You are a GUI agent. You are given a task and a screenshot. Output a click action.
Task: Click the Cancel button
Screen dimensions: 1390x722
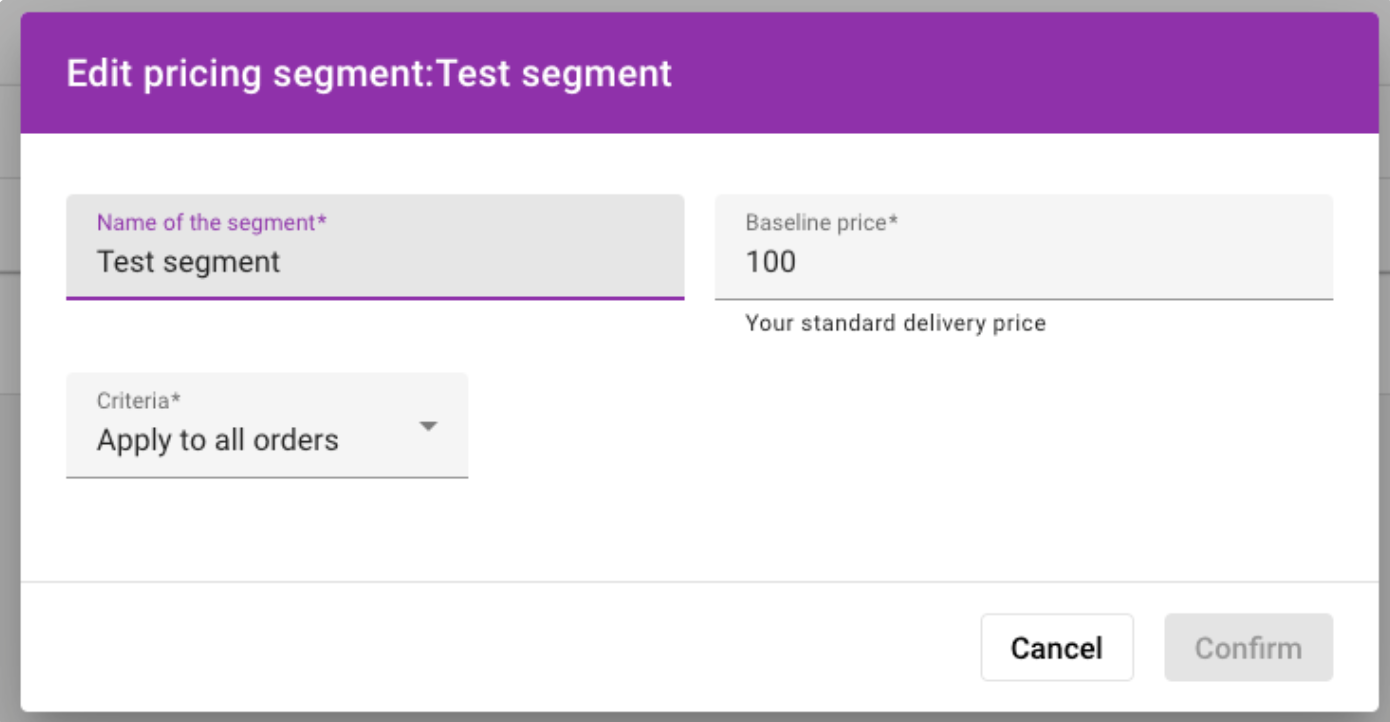1056,648
